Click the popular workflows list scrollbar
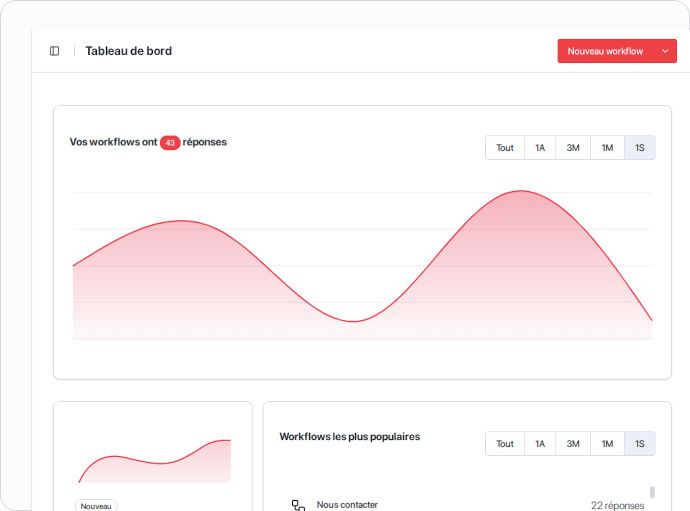Viewport: 690px width, 511px height. [x=653, y=493]
